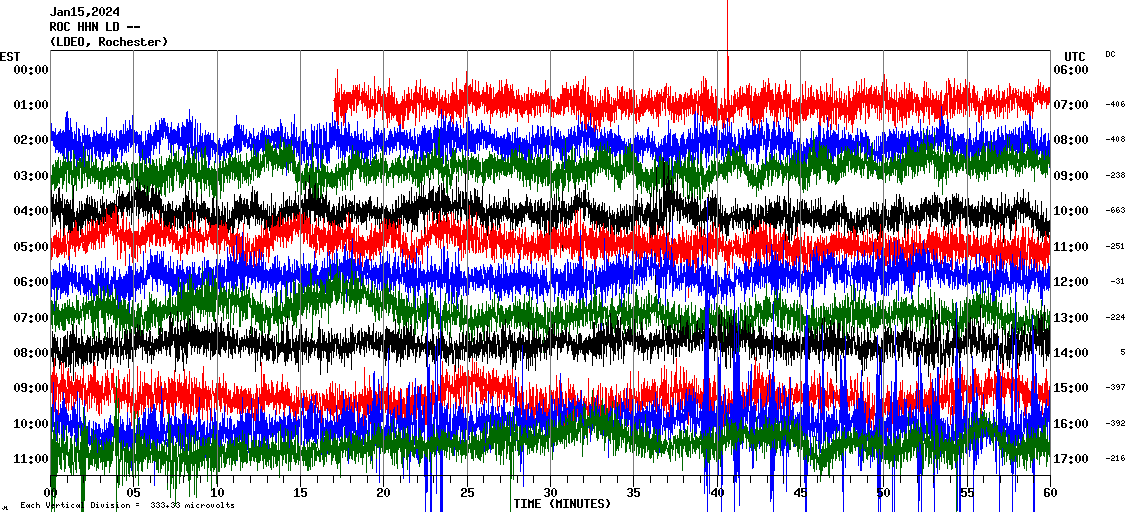
Task: Click the EST axis header label
Action: [10, 56]
